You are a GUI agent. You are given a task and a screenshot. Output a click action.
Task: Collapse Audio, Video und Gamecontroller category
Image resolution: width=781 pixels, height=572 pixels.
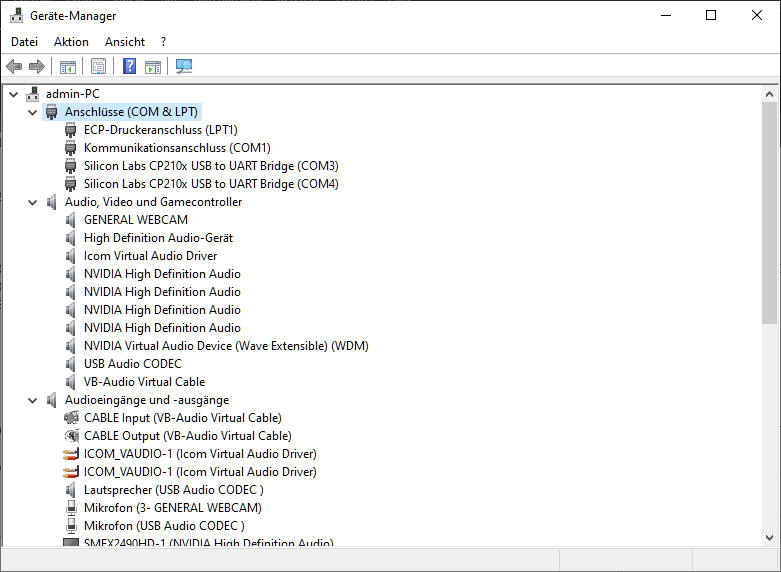pyautogui.click(x=32, y=202)
